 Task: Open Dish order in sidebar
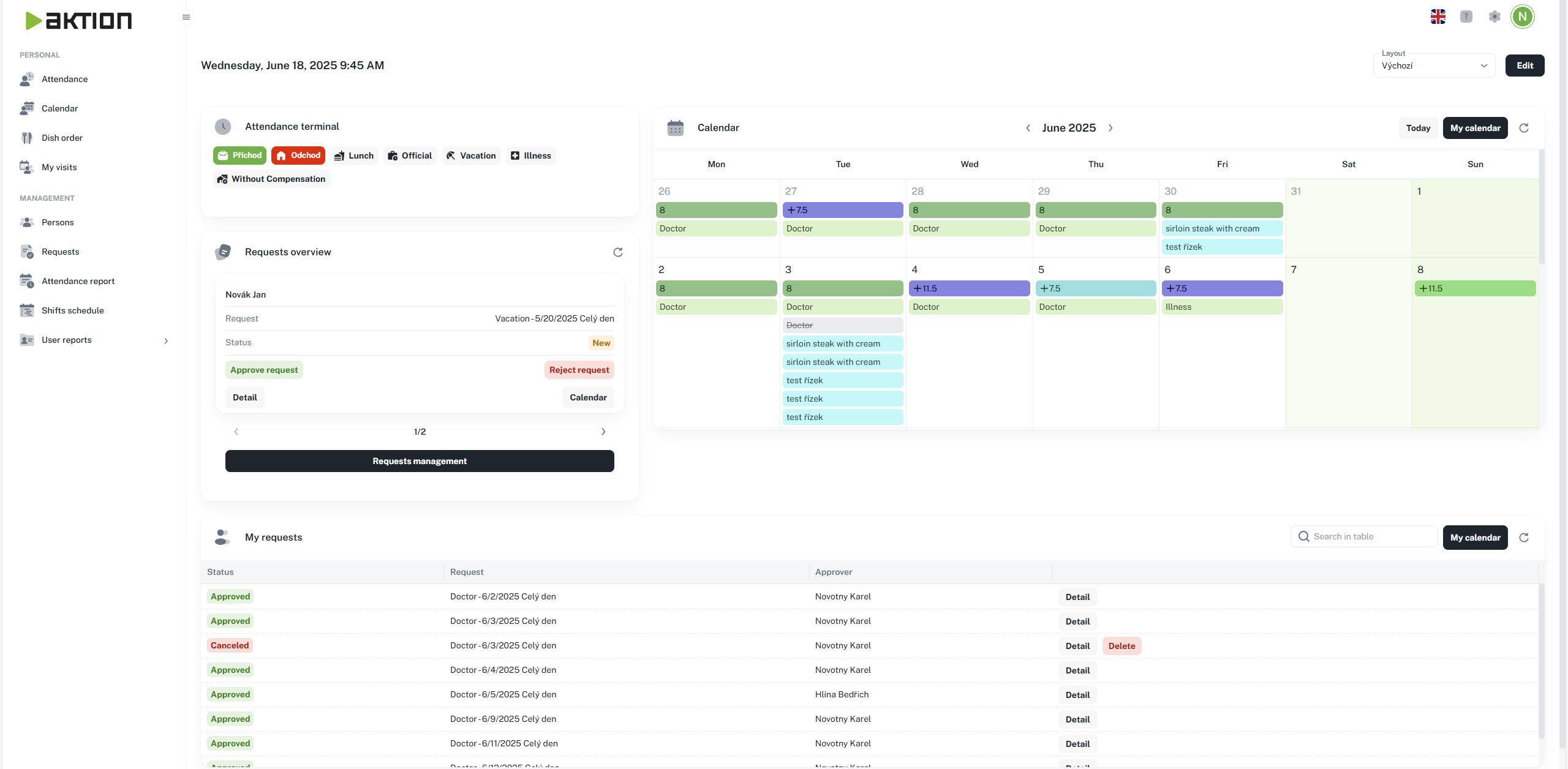(62, 138)
